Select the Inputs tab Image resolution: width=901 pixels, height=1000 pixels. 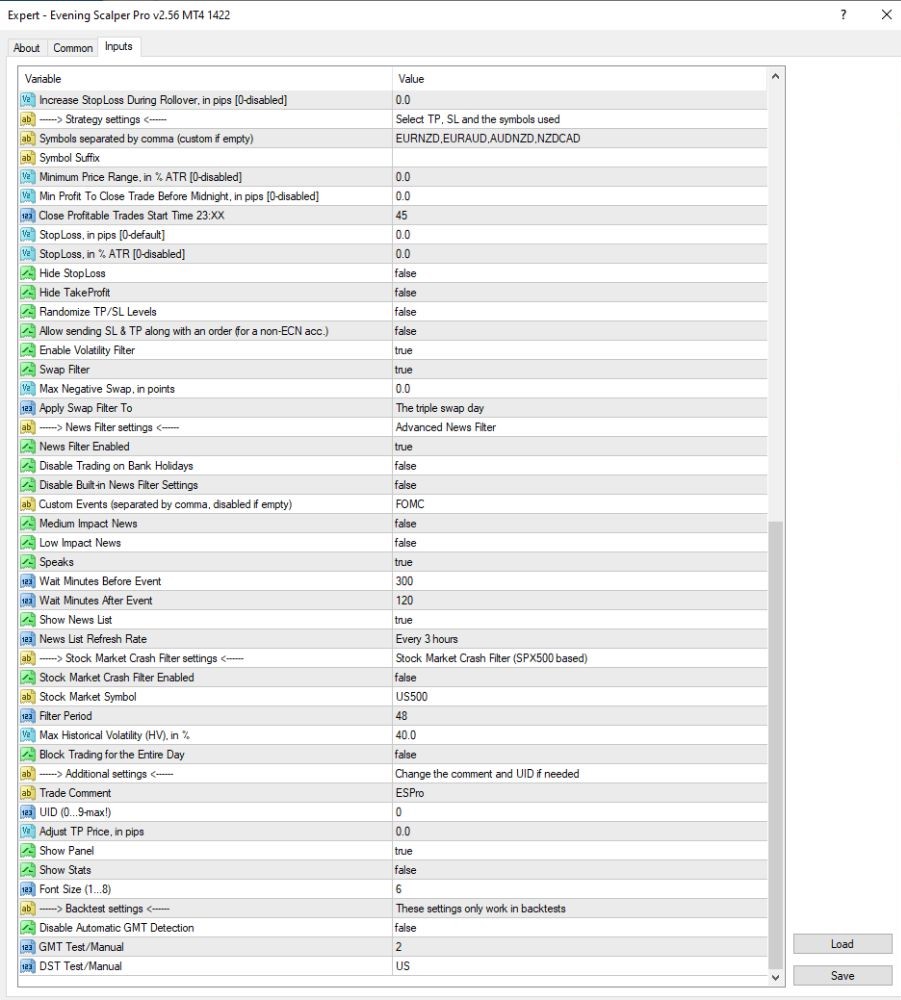click(119, 47)
